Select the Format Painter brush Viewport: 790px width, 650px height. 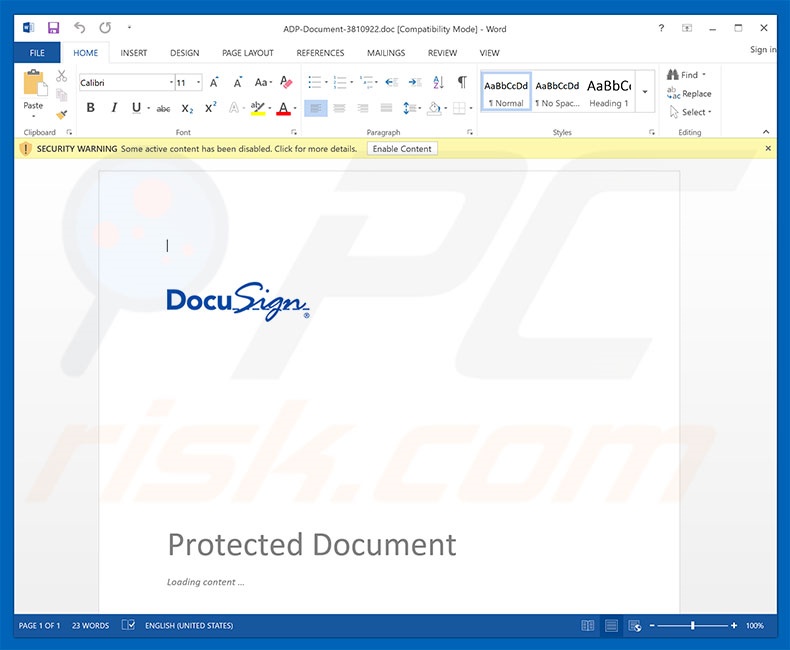click(x=61, y=114)
